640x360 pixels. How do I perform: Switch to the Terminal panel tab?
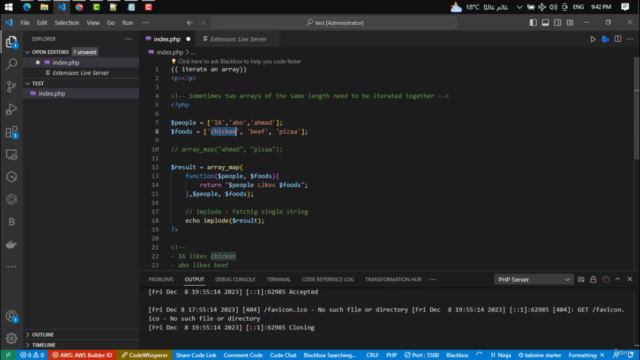278,280
